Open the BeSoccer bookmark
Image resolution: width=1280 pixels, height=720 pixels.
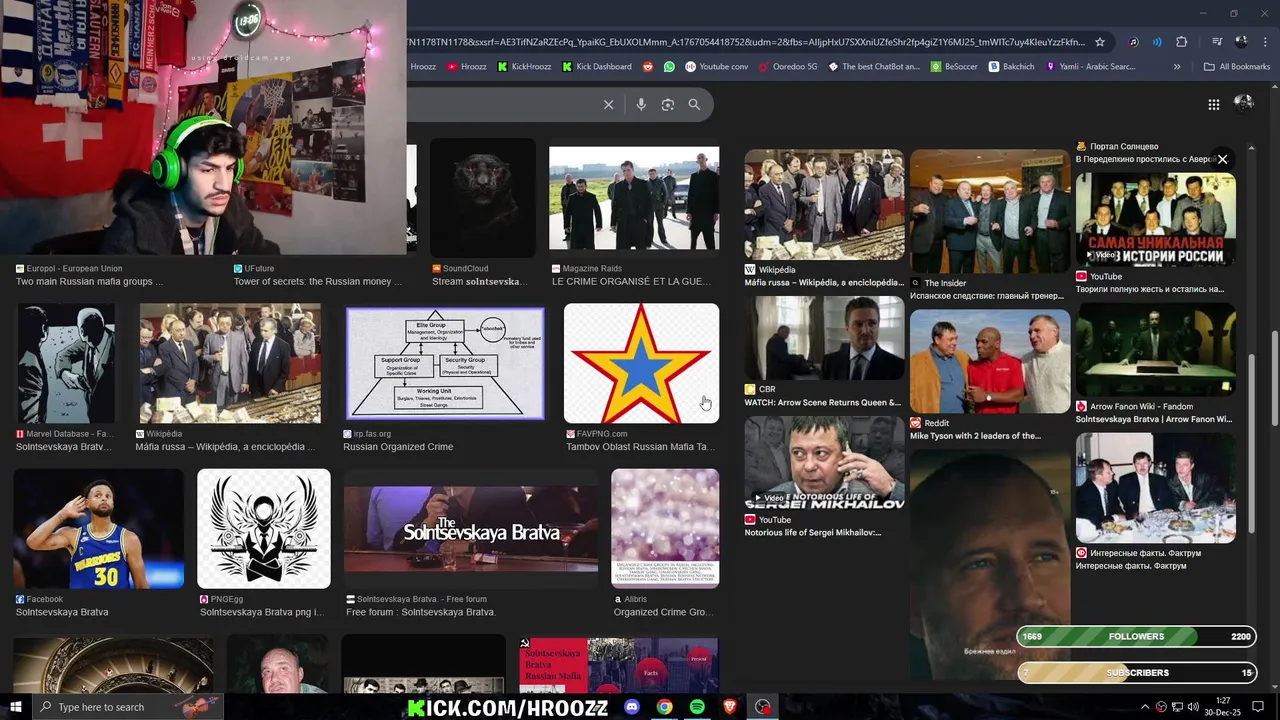(954, 67)
